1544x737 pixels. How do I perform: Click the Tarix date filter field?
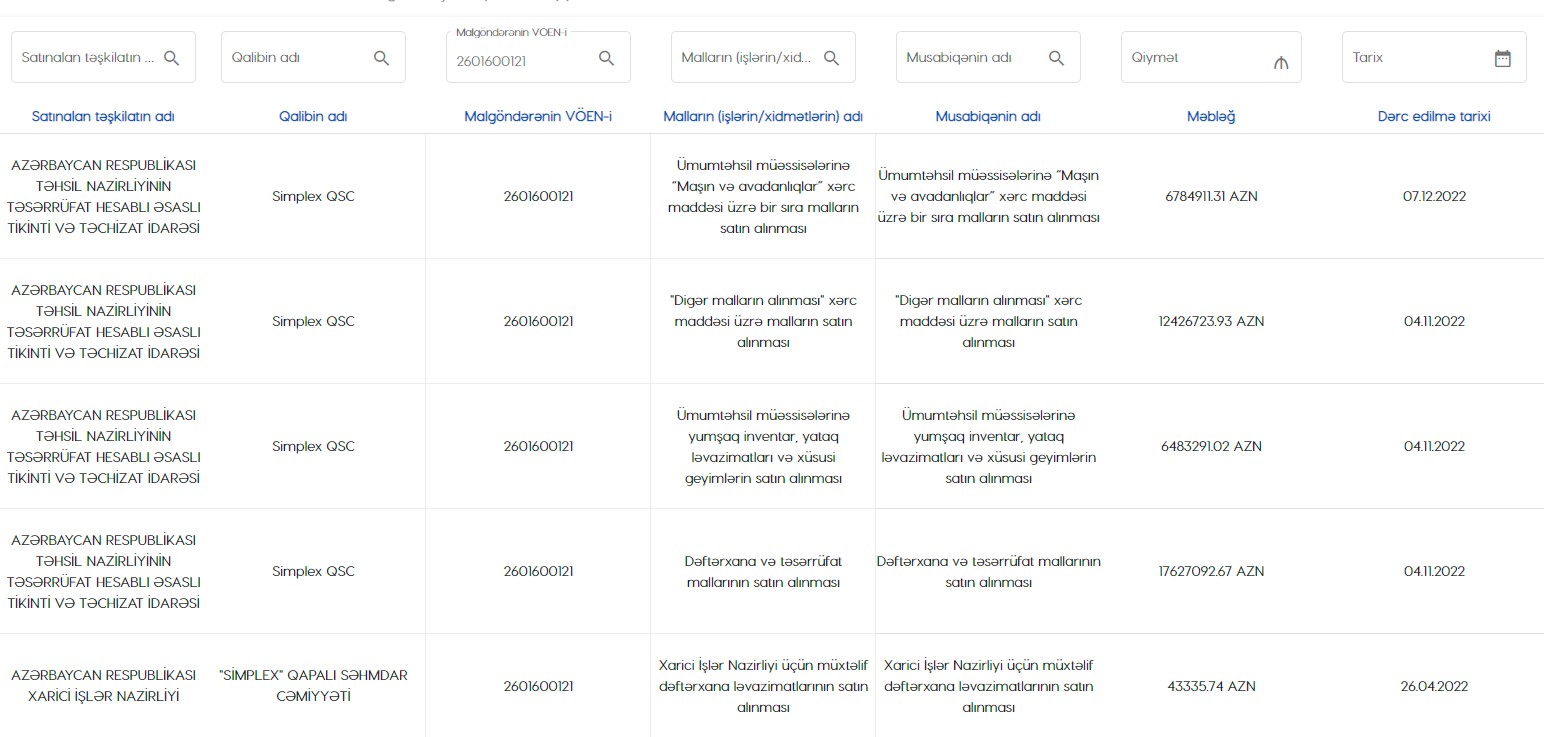(x=1415, y=58)
